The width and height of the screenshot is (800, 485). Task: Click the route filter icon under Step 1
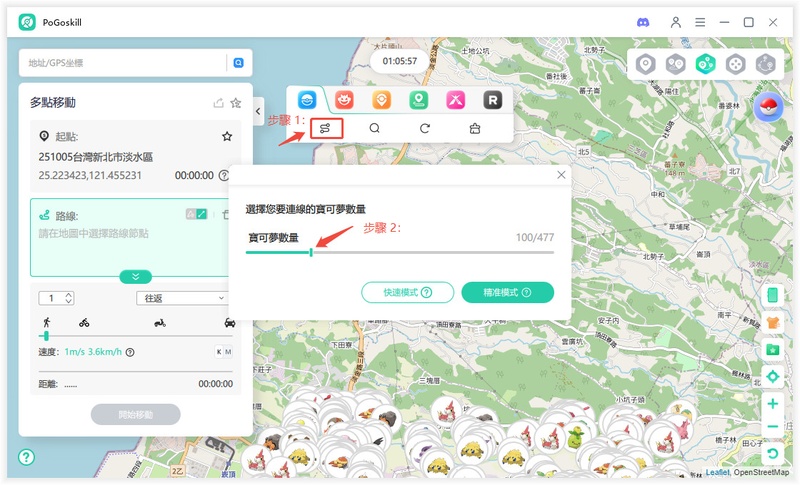(x=325, y=128)
